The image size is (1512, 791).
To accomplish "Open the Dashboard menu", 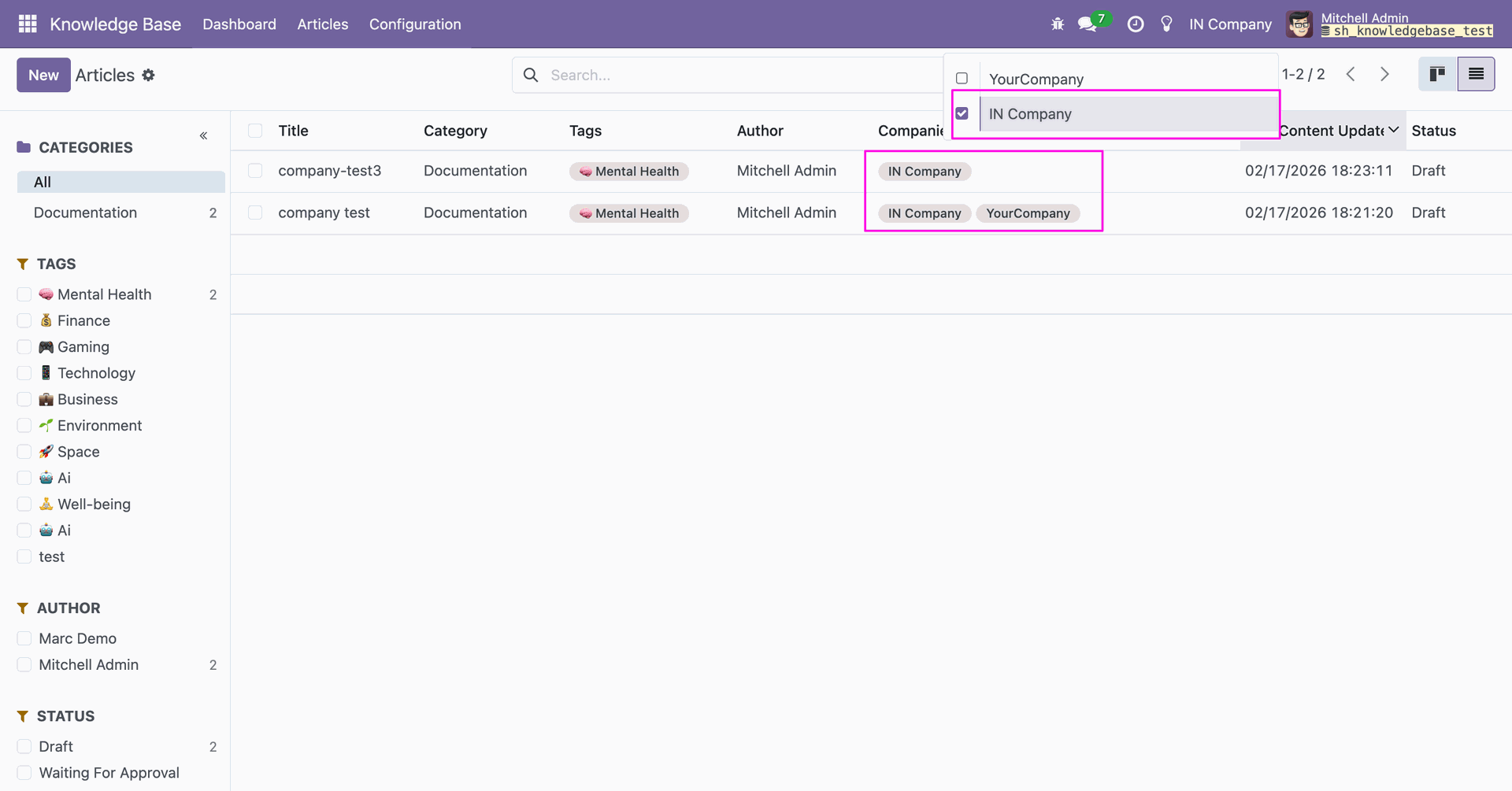I will pyautogui.click(x=239, y=24).
